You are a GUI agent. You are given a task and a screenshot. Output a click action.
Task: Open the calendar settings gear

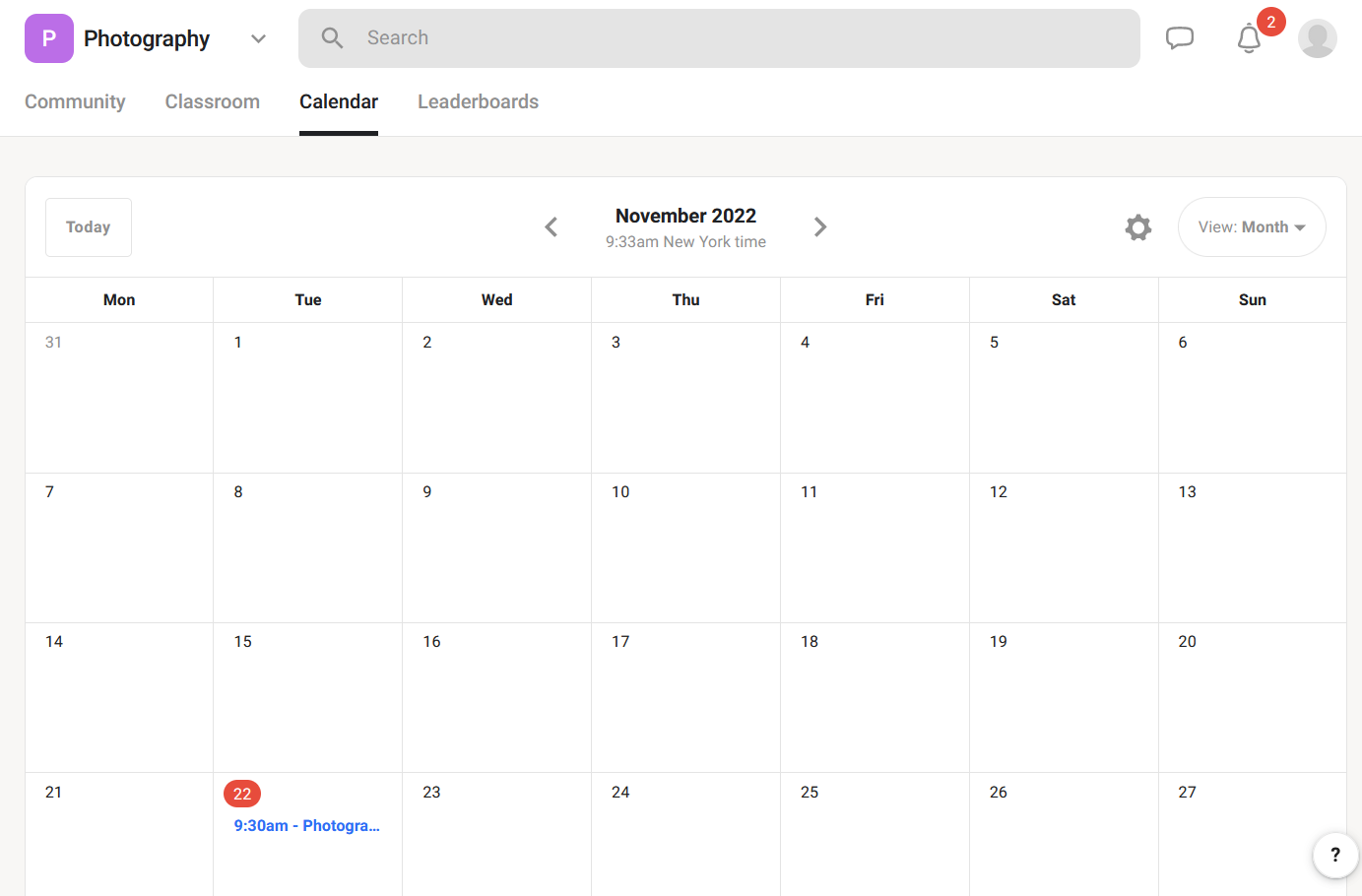(x=1138, y=226)
